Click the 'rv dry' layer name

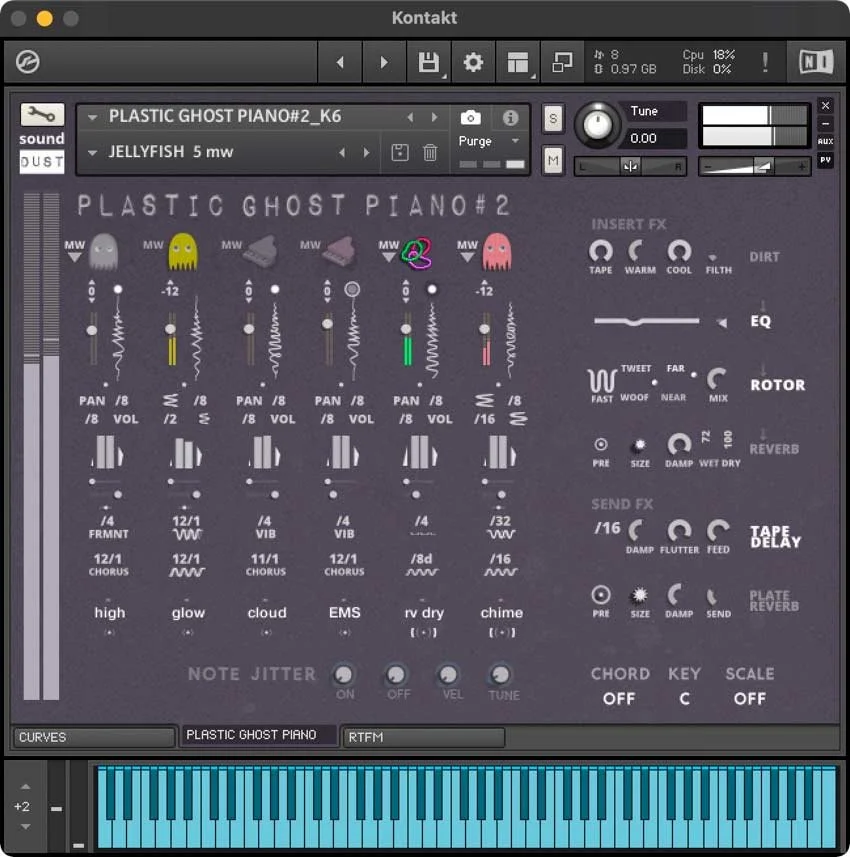coord(424,613)
